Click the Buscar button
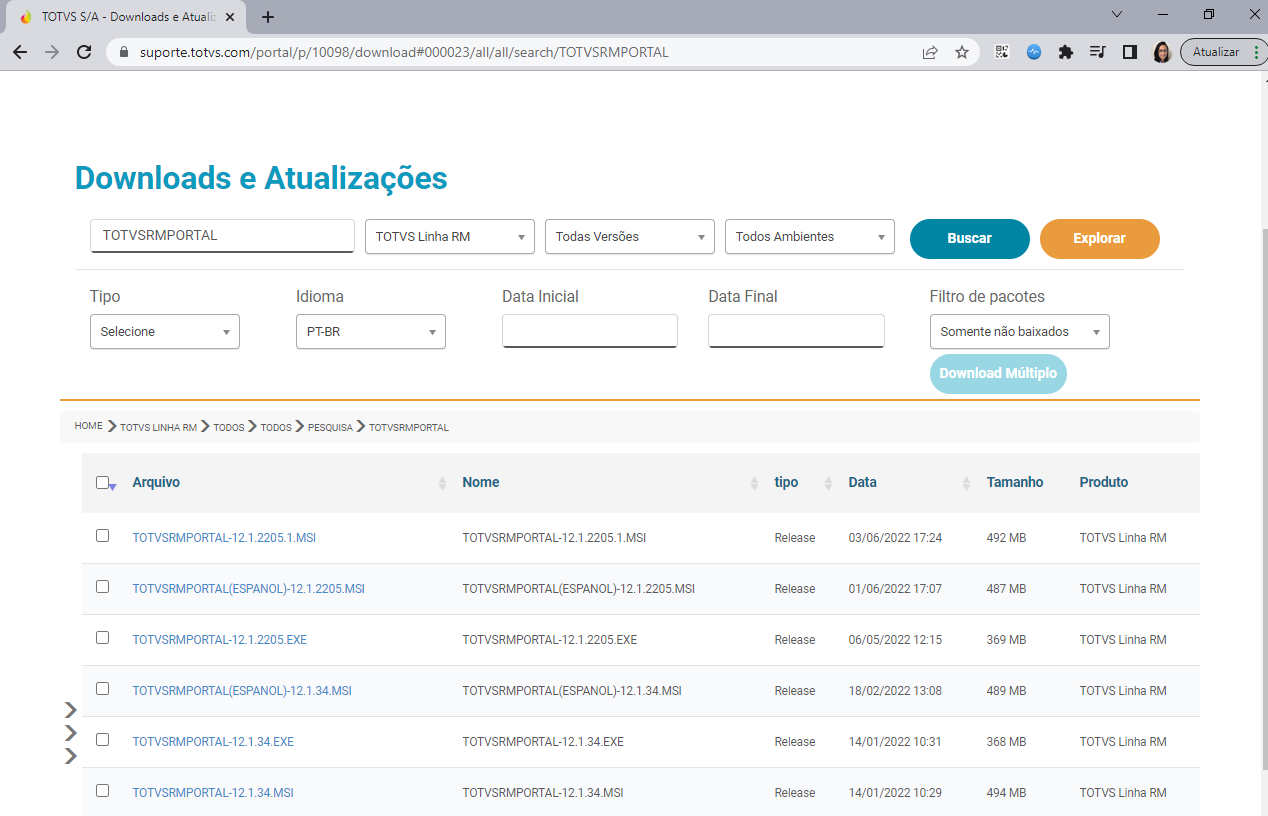Viewport: 1268px width, 816px height. (969, 239)
